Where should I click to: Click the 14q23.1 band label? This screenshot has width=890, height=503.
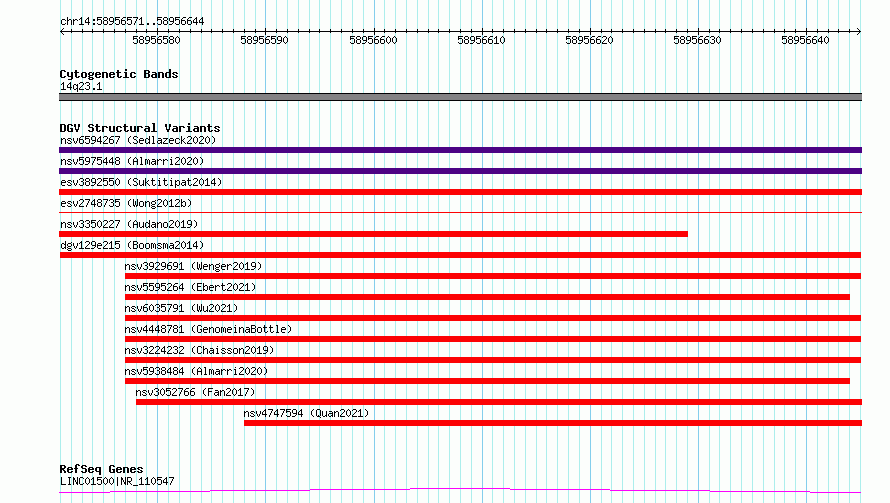pos(81,86)
